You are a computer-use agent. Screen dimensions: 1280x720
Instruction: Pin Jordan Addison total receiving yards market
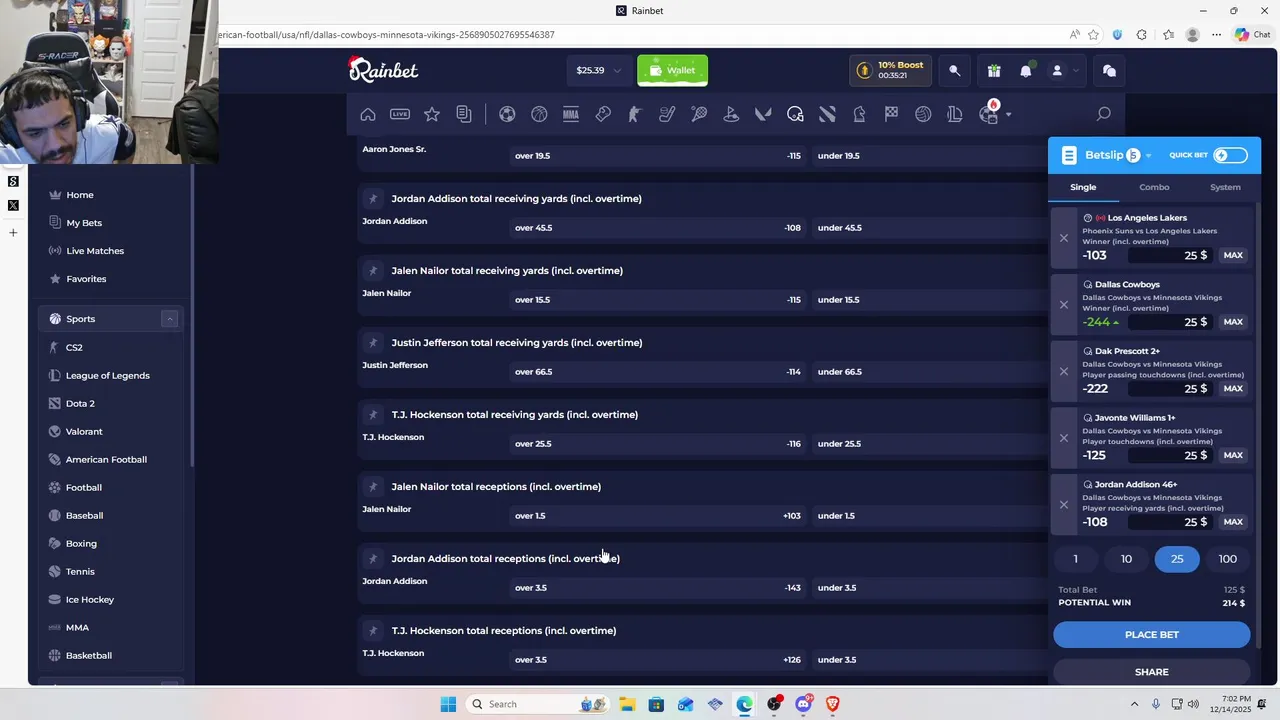[x=372, y=198]
